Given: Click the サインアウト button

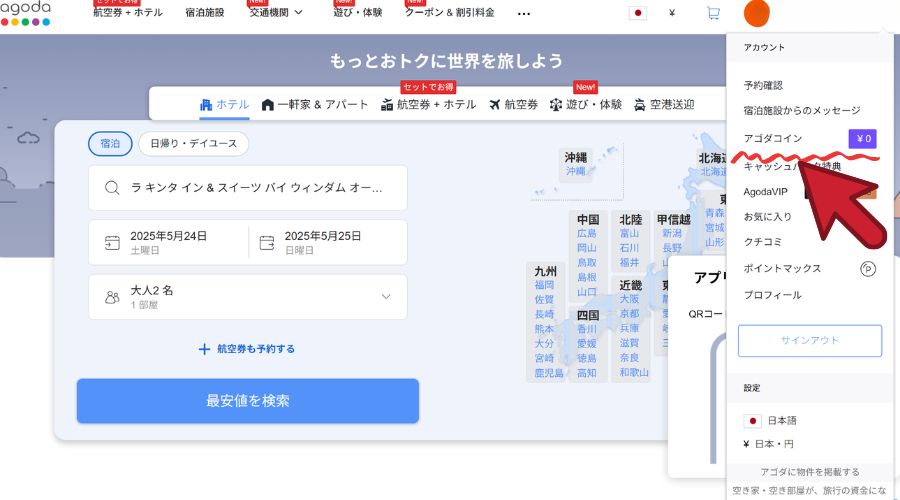Looking at the screenshot, I should (x=810, y=340).
